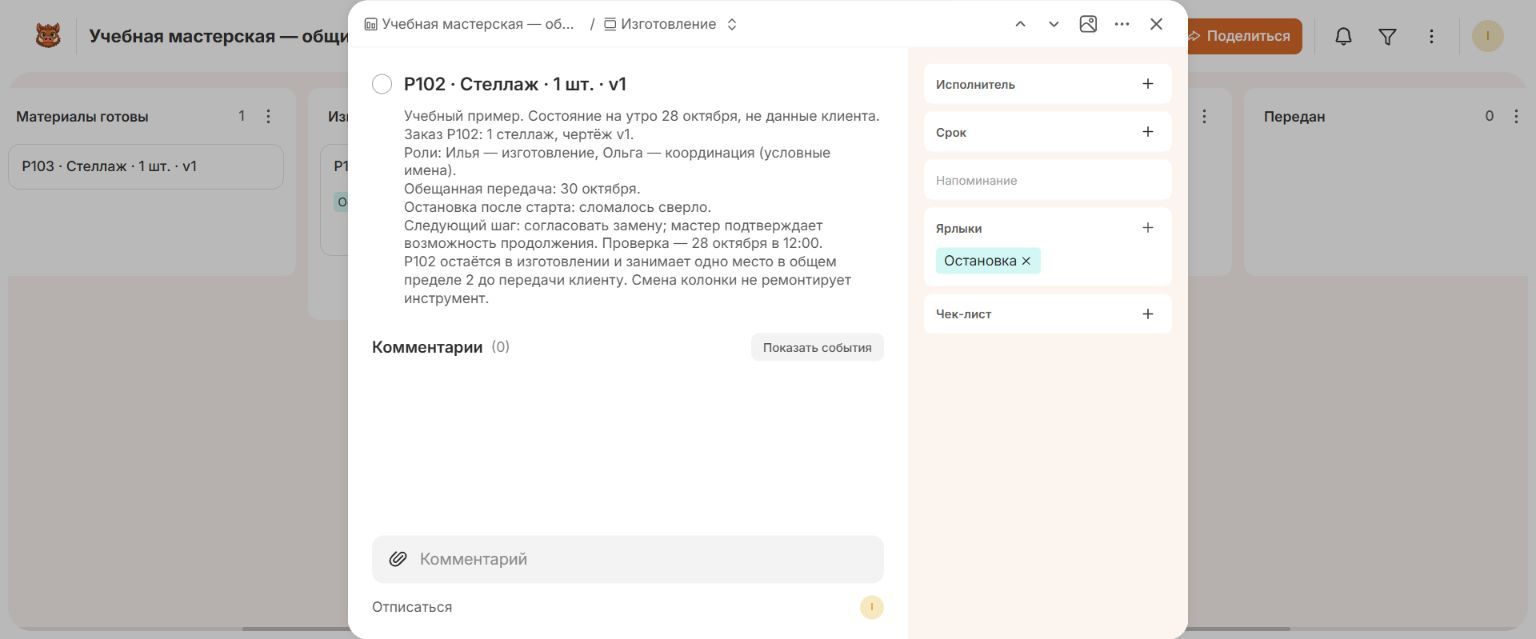Open the notifications bell

1343,36
